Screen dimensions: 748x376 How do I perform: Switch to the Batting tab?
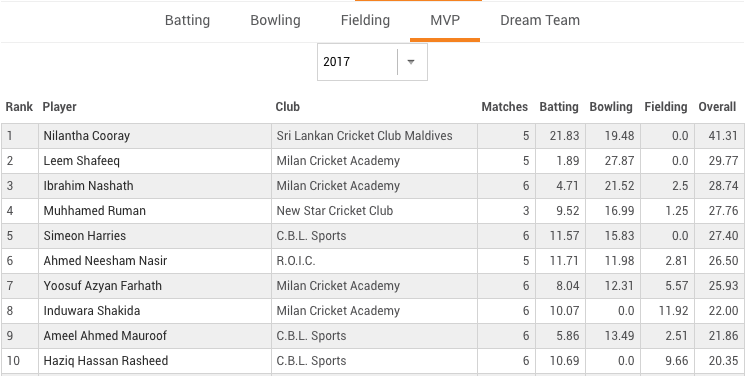click(187, 20)
